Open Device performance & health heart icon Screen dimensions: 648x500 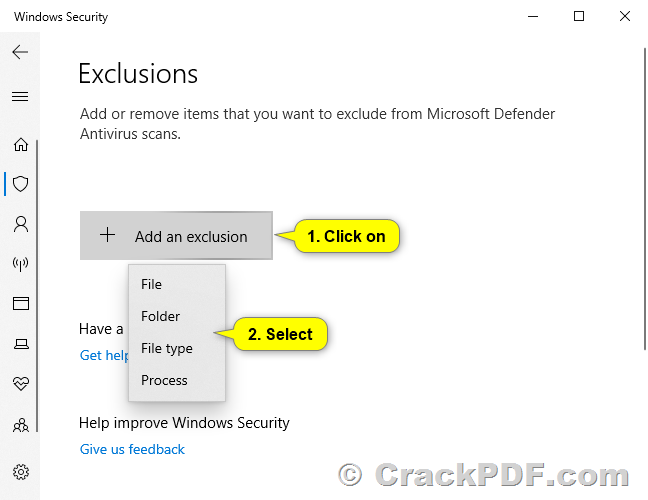tap(21, 384)
